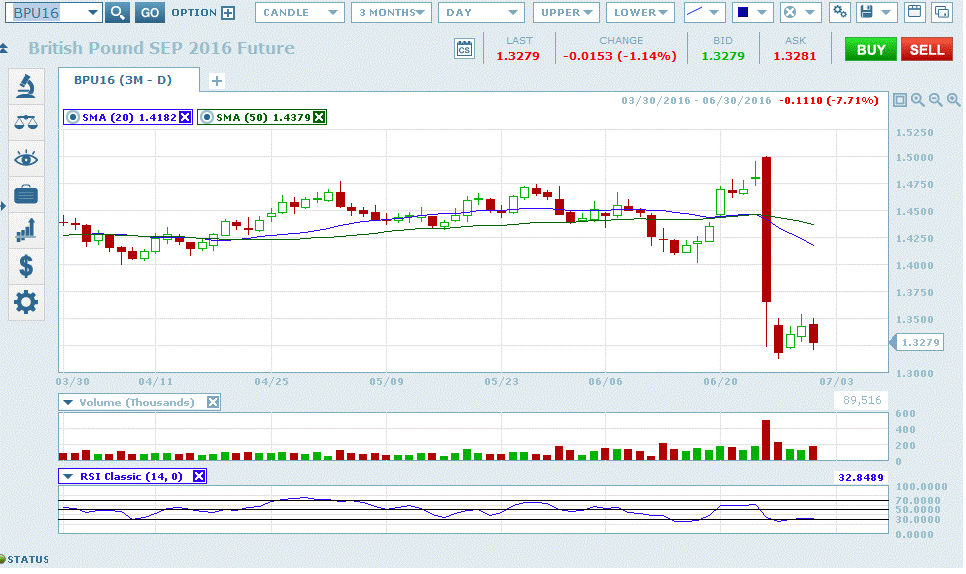Open the Portfolio briefcase sidebar icon
This screenshot has width=966, height=574.
pyautogui.click(x=26, y=195)
